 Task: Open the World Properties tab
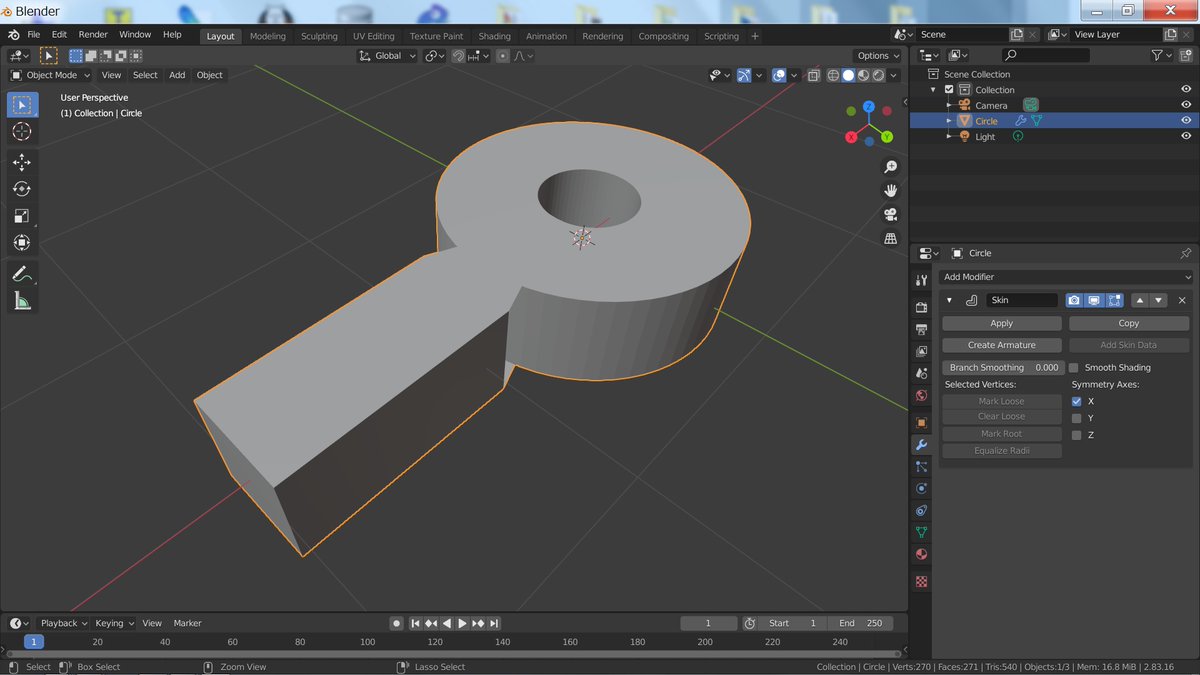921,395
